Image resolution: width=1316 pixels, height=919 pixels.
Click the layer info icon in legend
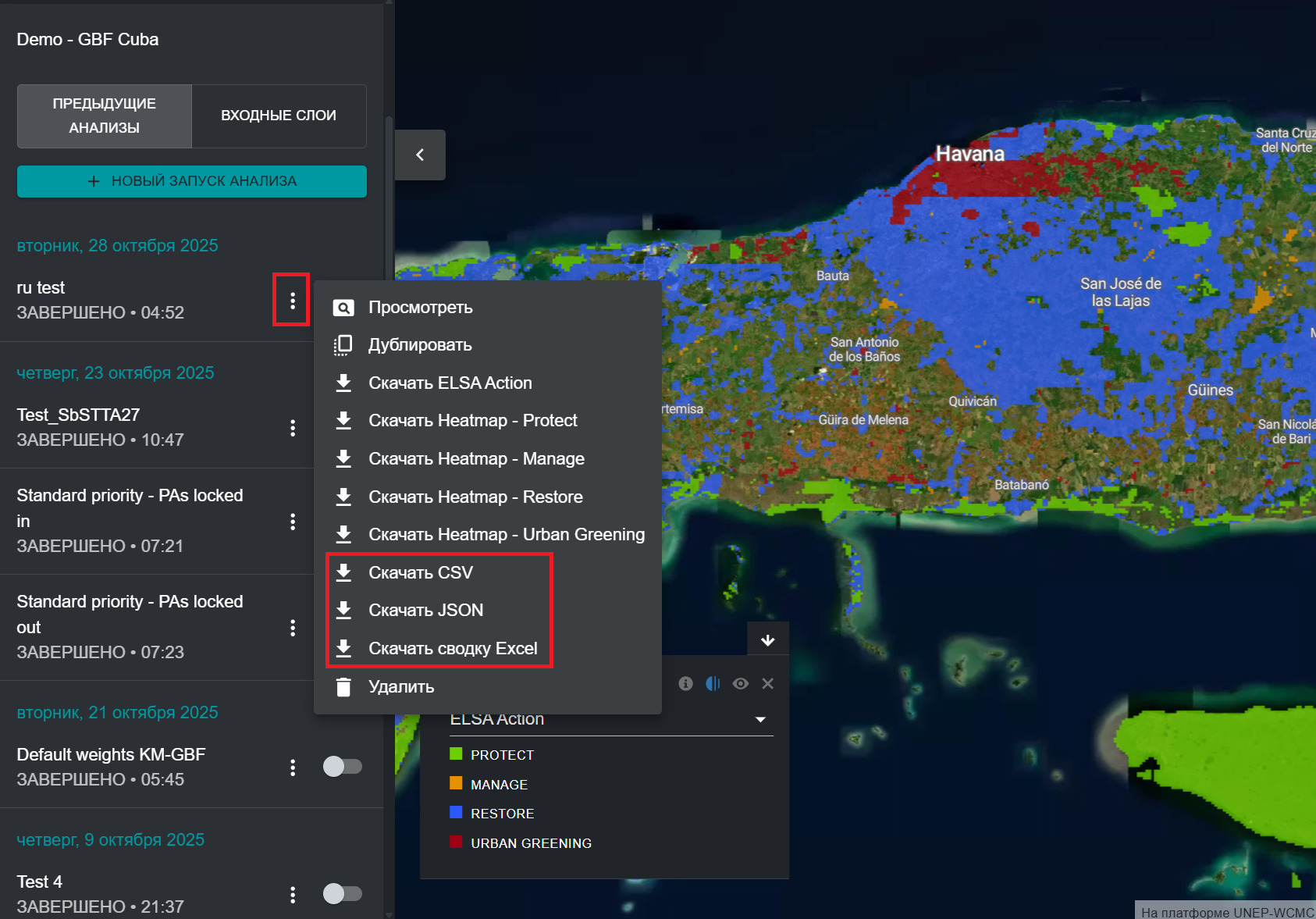(685, 684)
